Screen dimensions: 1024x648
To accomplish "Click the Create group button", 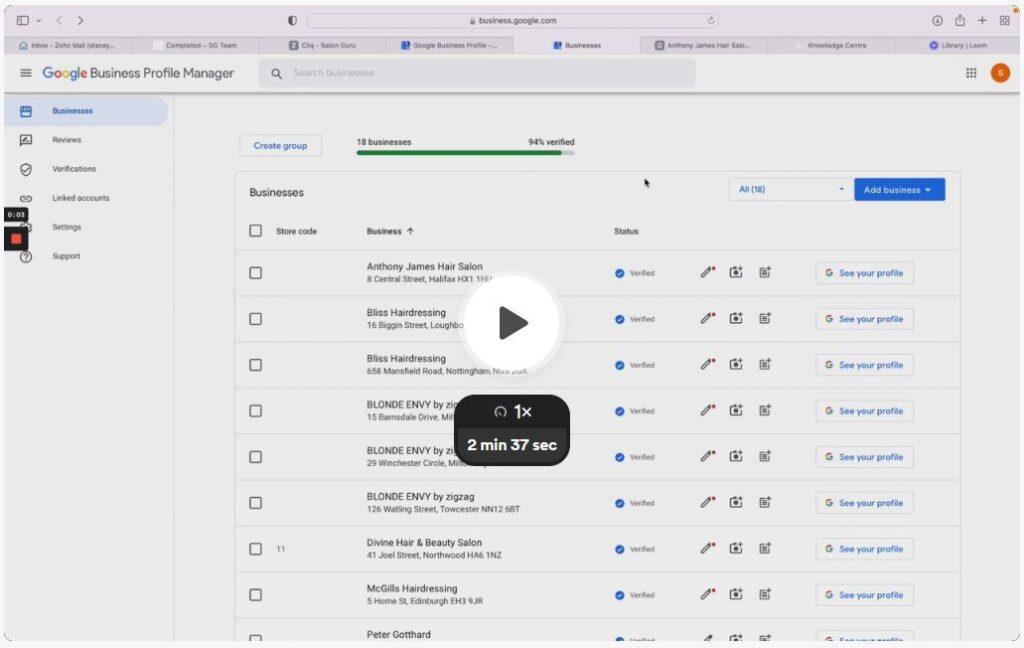I will coord(280,146).
